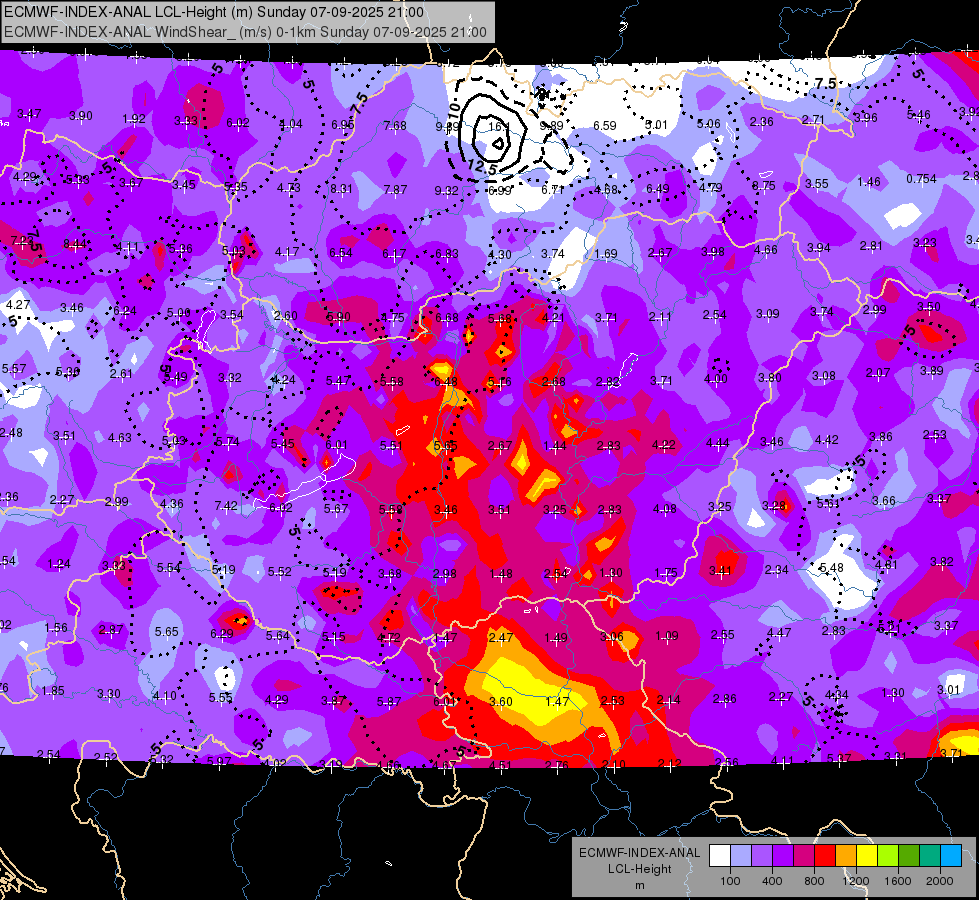Screen dimensions: 979x900
Task: Click the legend label 2000
Action: [x=940, y=881]
